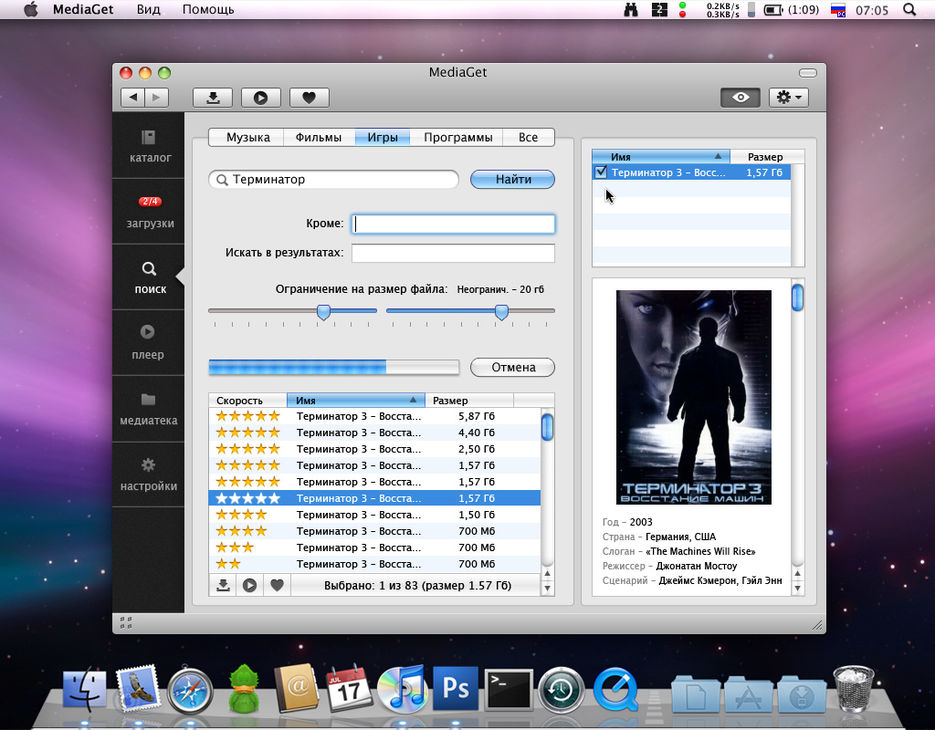Viewport: 935px width, 730px height.
Task: Click the search field containing Терминатор
Action: (x=334, y=180)
